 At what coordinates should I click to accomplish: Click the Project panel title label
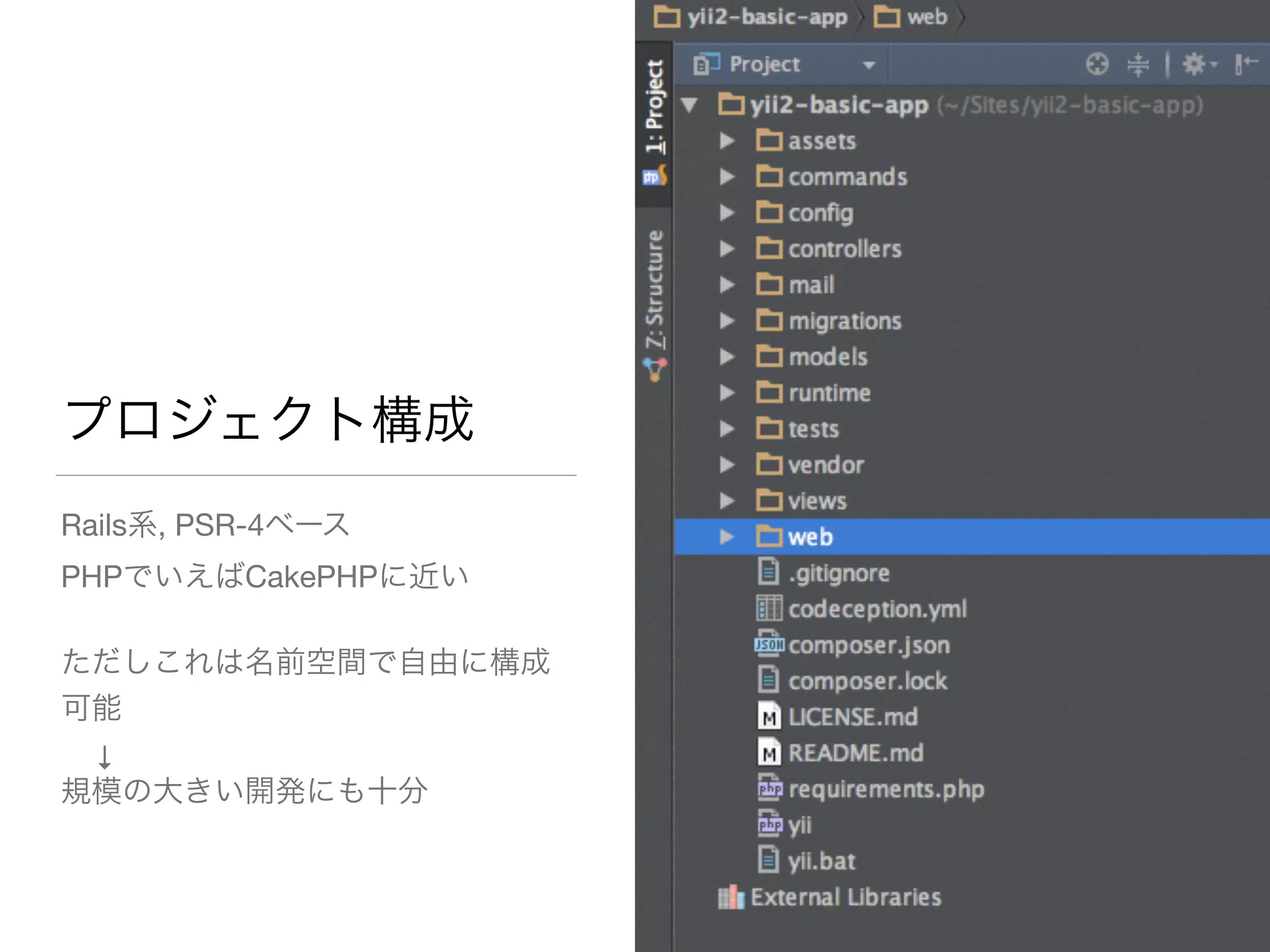765,64
